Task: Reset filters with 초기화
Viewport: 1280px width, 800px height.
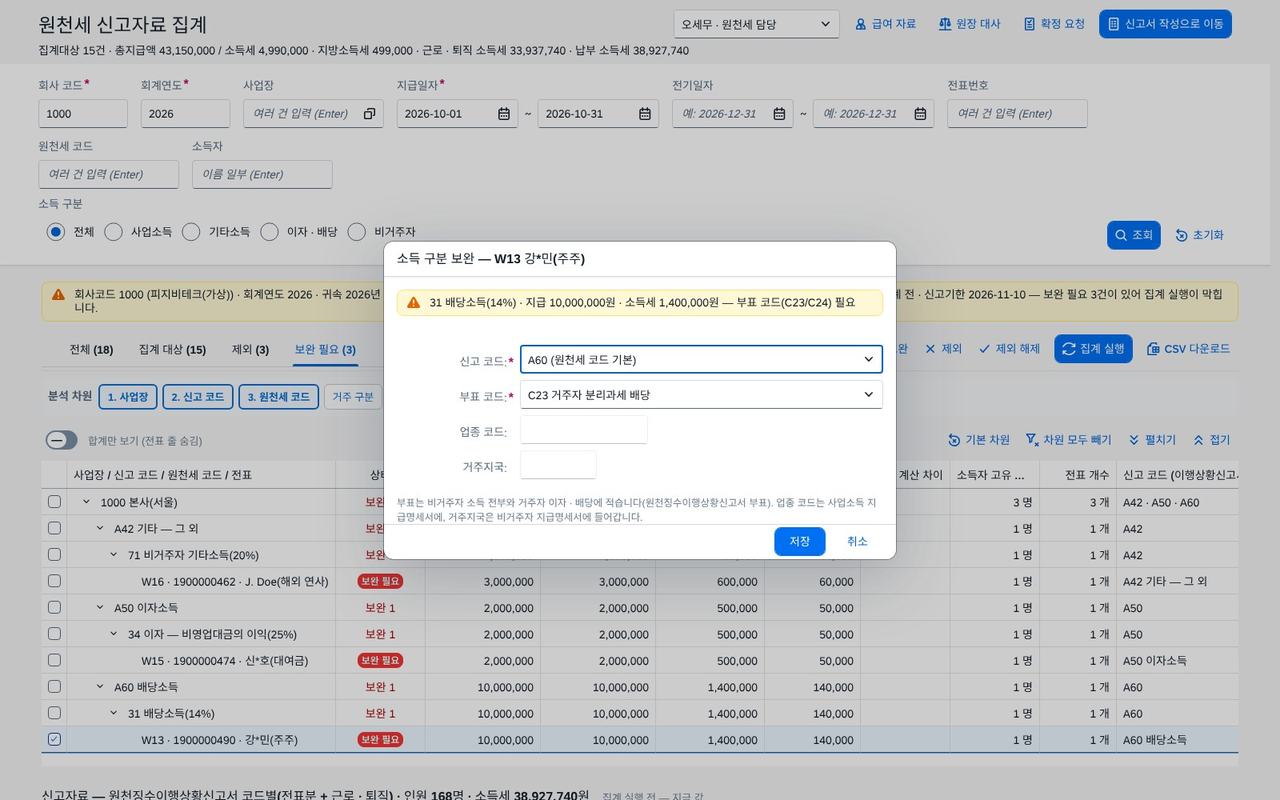Action: pyautogui.click(x=1199, y=235)
